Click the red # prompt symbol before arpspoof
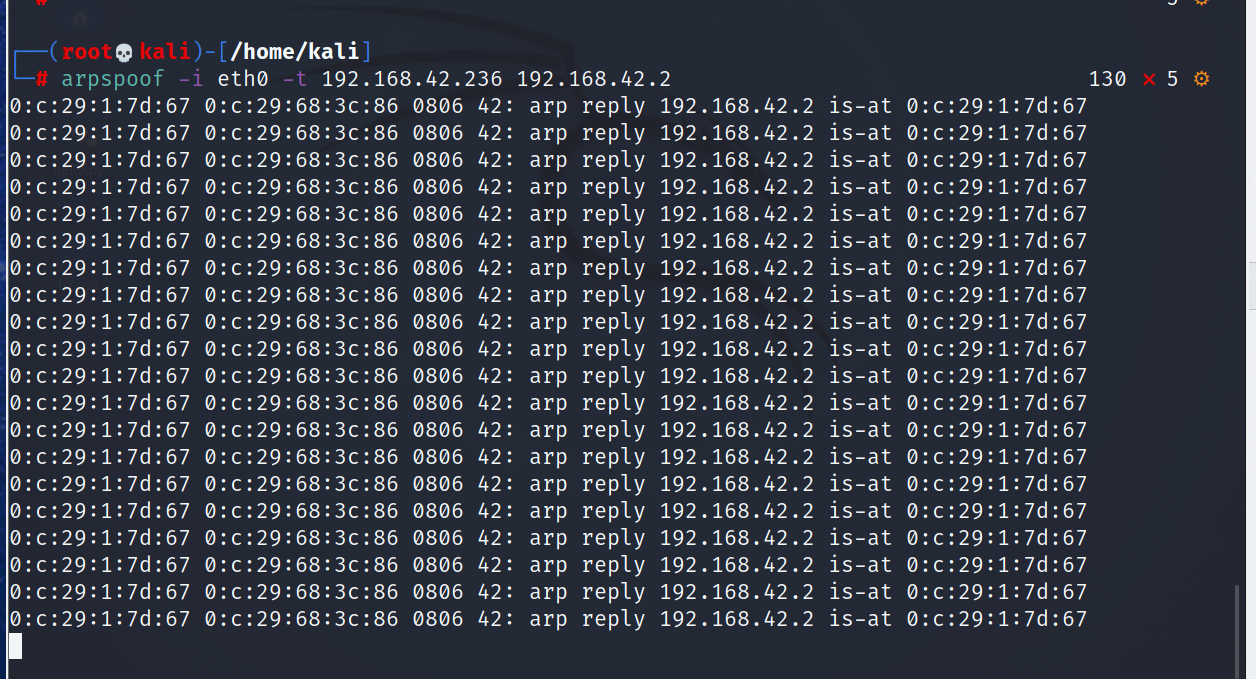Image resolution: width=1256 pixels, height=679 pixels. point(42,79)
